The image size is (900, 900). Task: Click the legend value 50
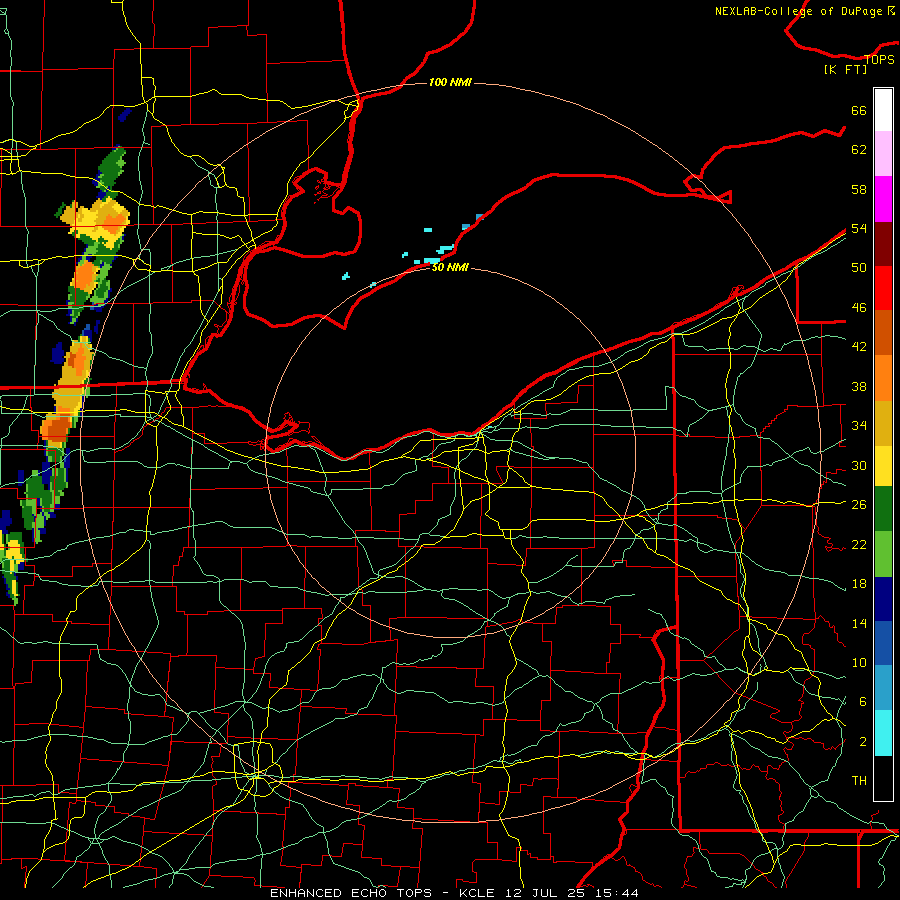coord(859,268)
